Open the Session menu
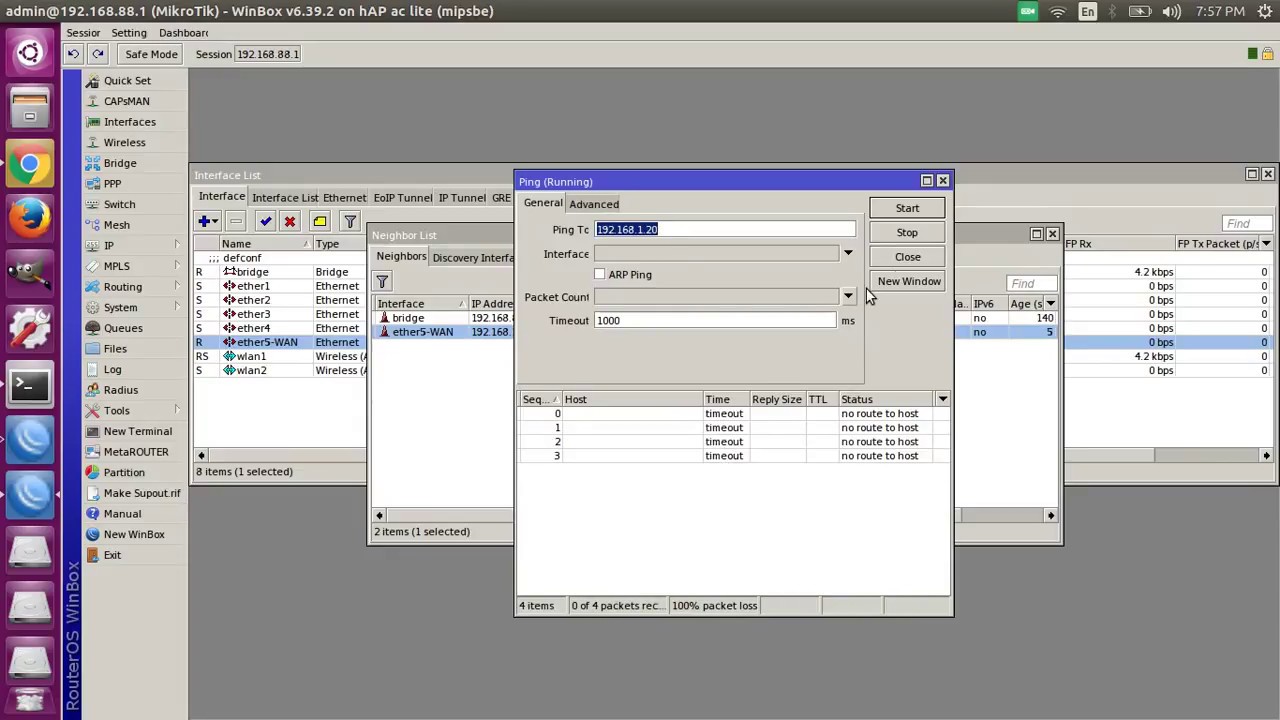1280x720 pixels. [x=83, y=33]
